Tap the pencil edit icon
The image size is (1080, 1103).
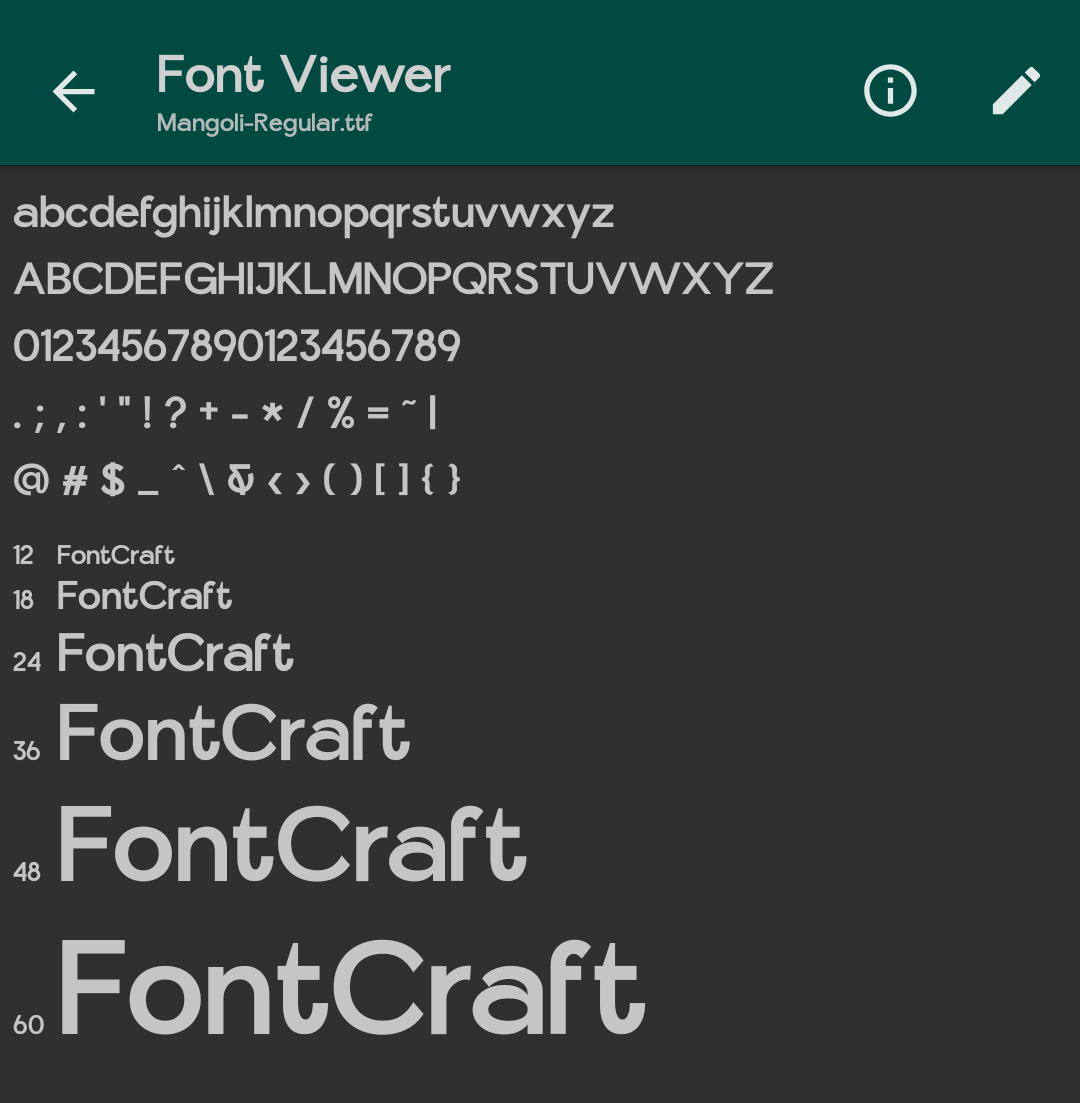pos(1015,91)
